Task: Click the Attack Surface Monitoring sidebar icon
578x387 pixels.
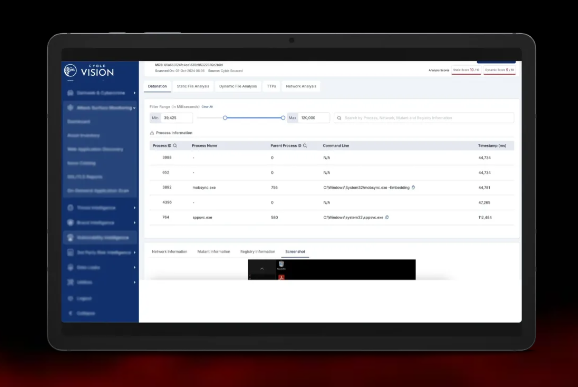Action: (70, 108)
